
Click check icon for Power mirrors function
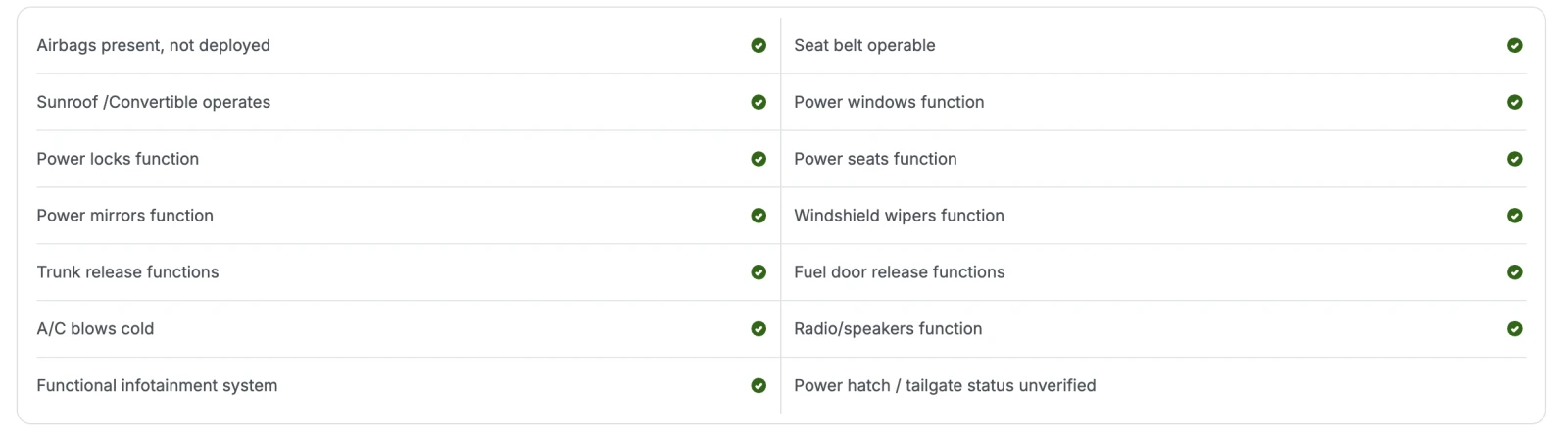pos(759,216)
